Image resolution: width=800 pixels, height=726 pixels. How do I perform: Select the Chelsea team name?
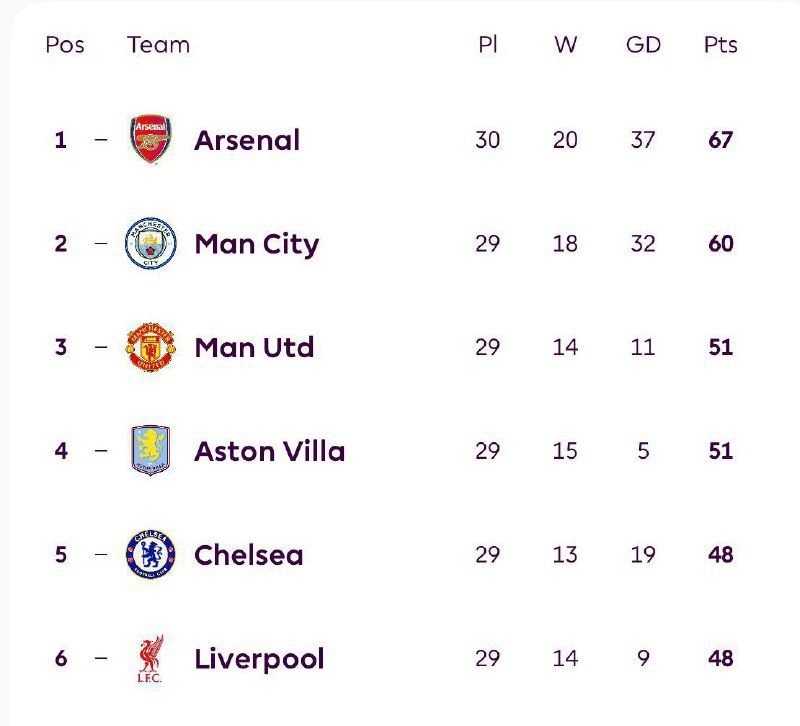coord(249,555)
